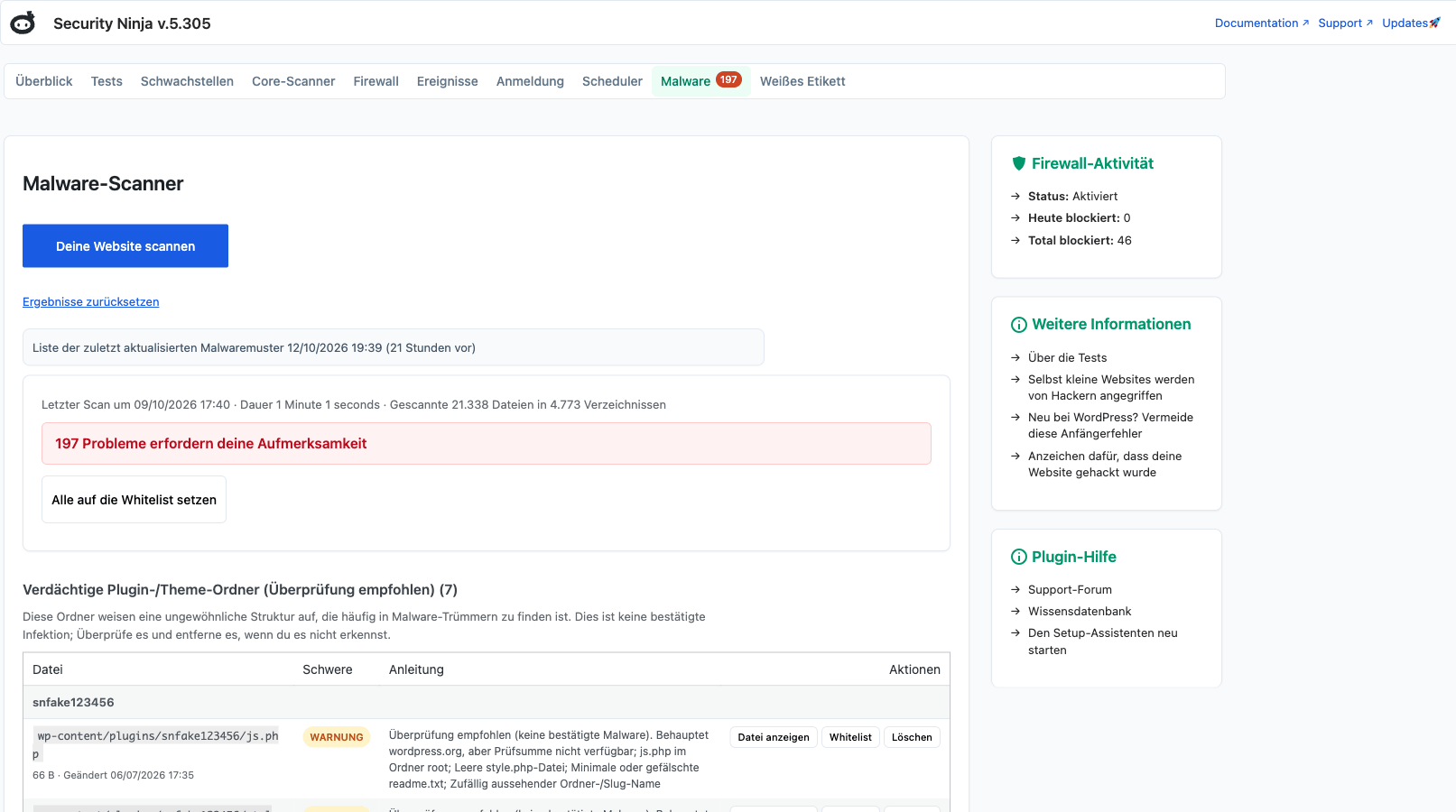Click the Security Ninja v.5.305 title
The image size is (1456, 812).
click(132, 23)
